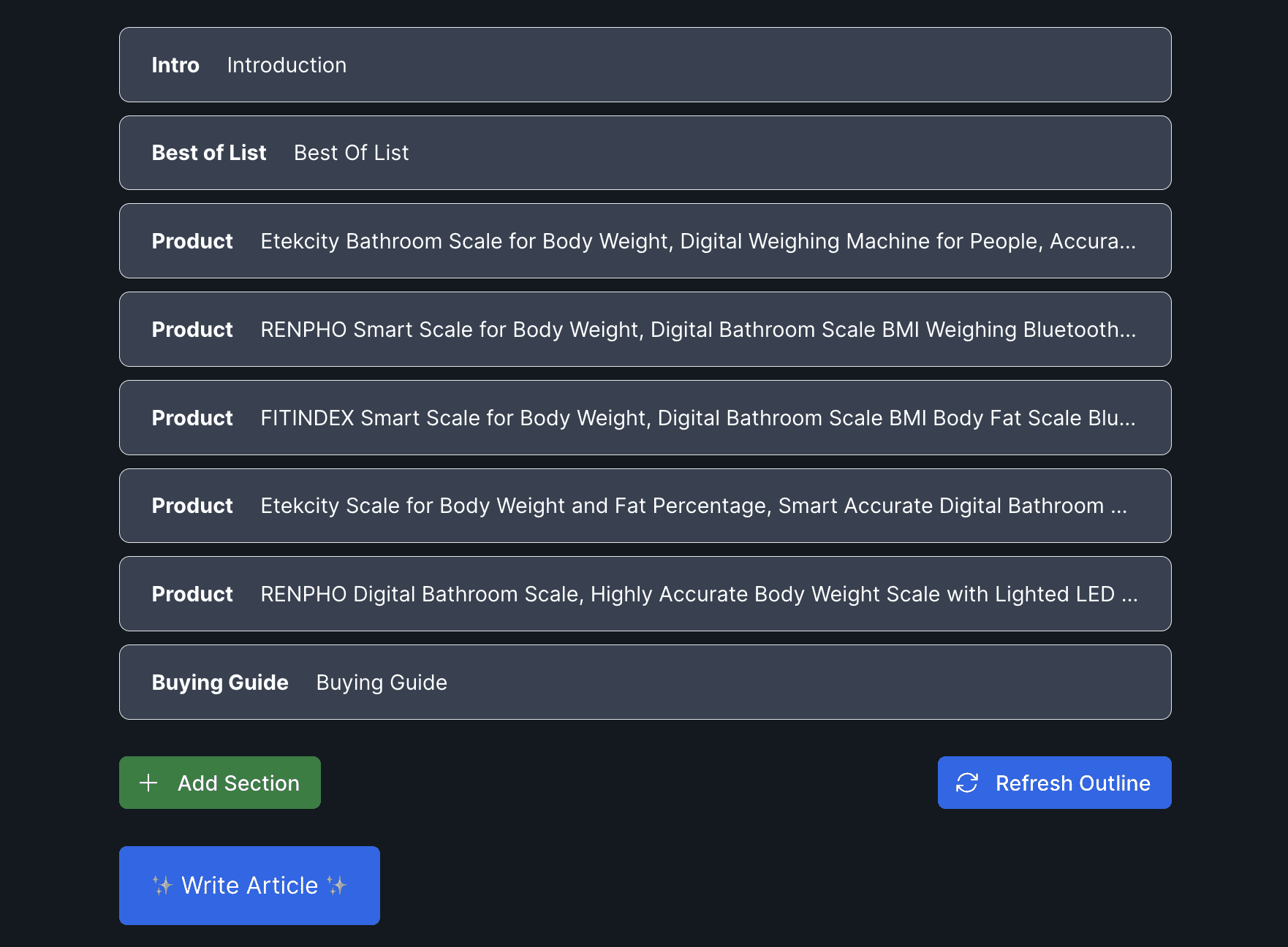
Task: Click the 'Product' label beside FITINDEX Smart Scale
Action: [192, 418]
